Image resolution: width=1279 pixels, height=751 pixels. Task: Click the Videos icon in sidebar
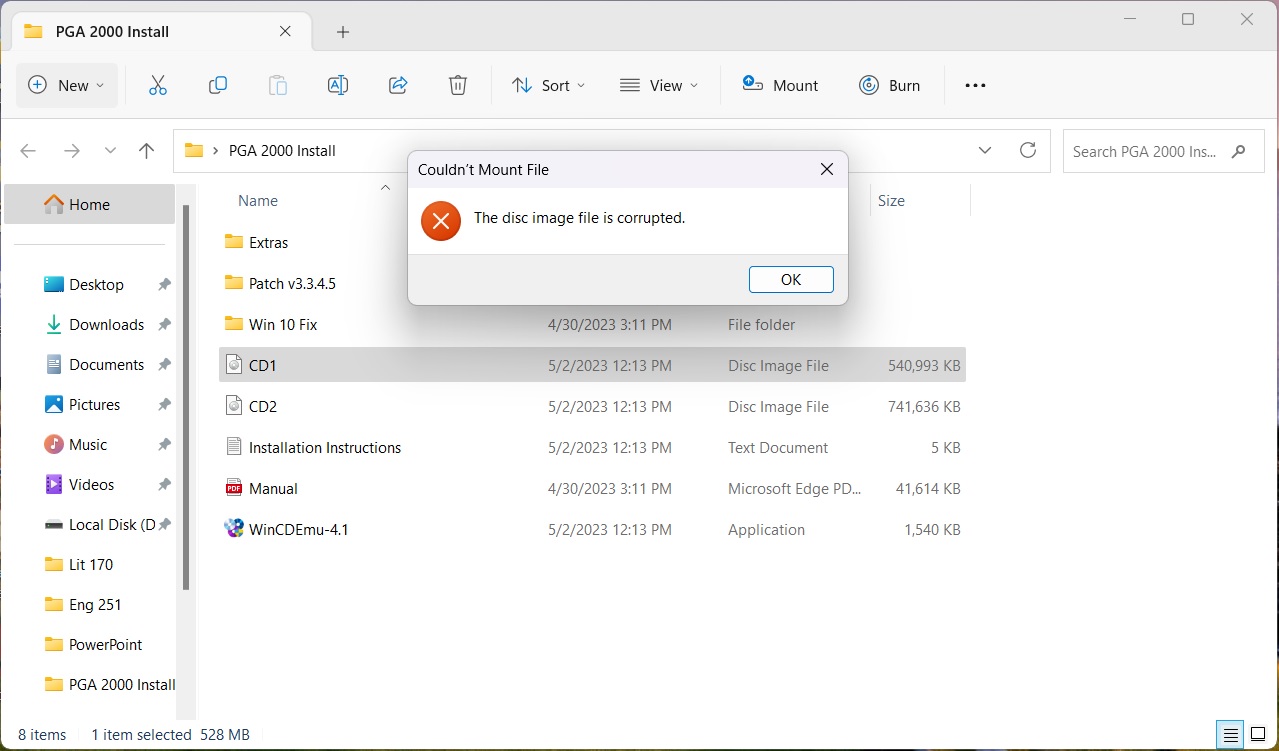(x=54, y=484)
